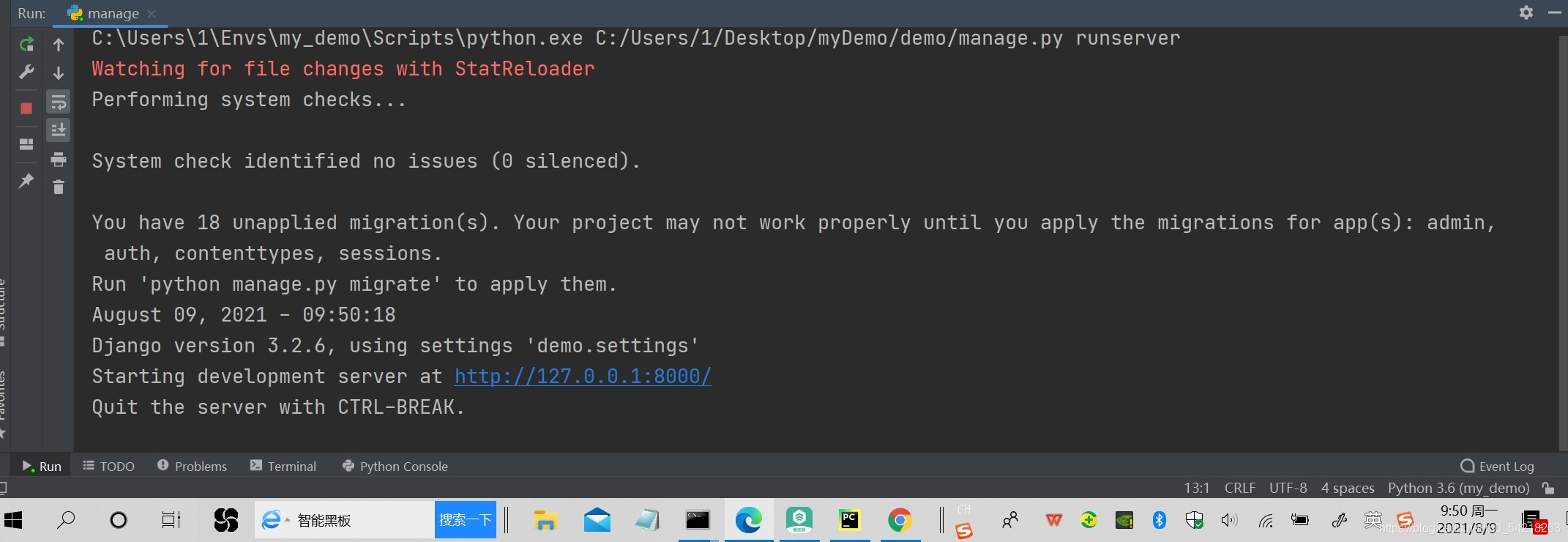
Task: Open the People icon in taskbar
Action: click(x=1010, y=521)
